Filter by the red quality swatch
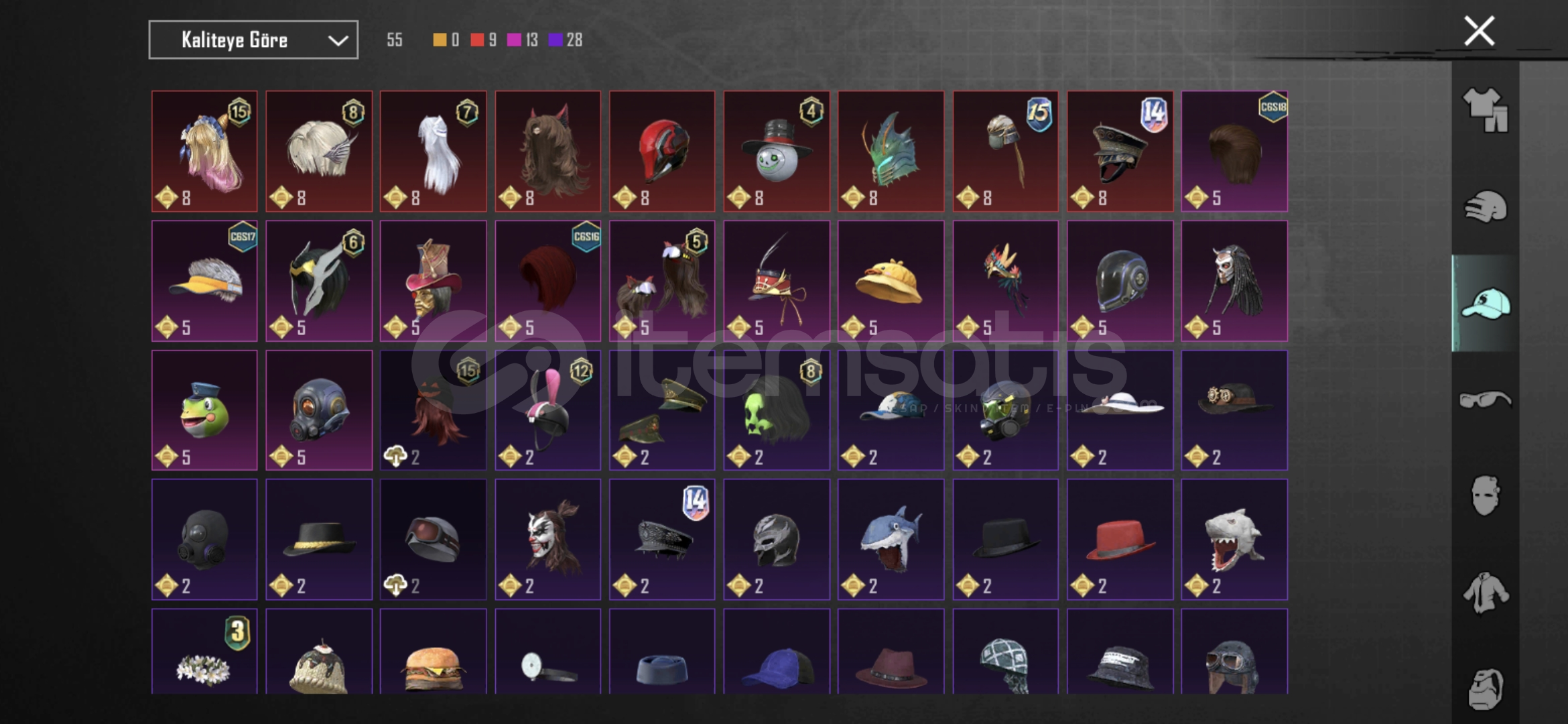Viewport: 1568px width, 724px height. tap(477, 40)
